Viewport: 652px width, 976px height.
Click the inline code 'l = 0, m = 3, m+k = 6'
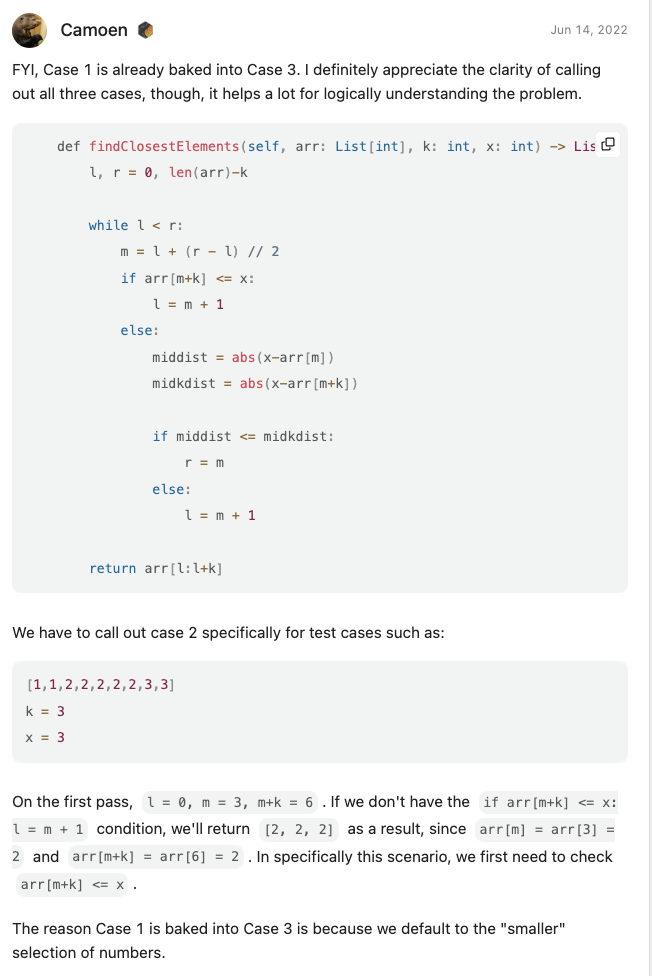pyautogui.click(x=230, y=802)
